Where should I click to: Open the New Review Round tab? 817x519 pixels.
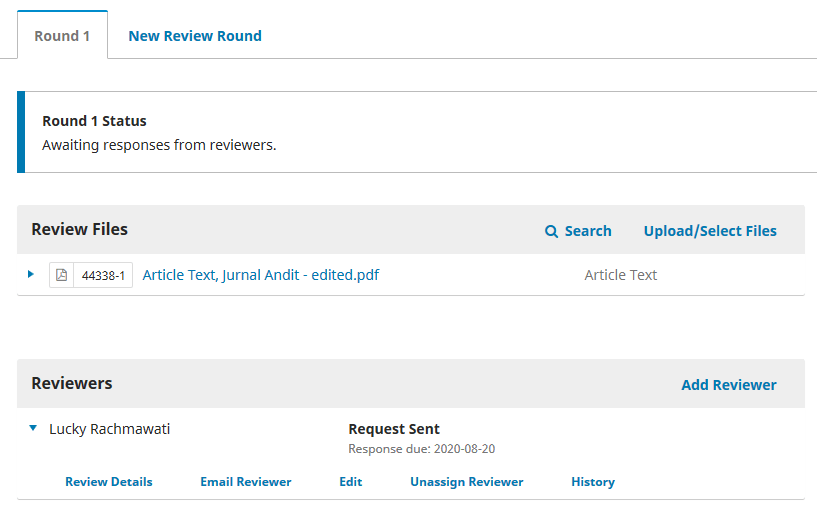[195, 36]
